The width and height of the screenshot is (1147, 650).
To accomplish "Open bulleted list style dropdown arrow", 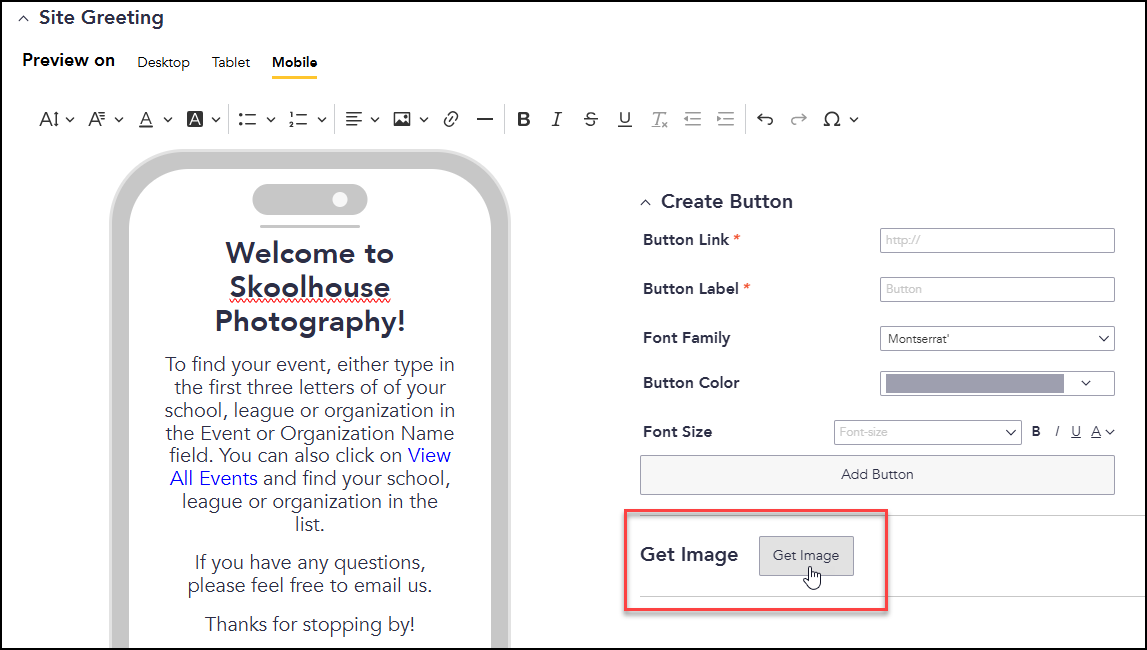I will (271, 120).
